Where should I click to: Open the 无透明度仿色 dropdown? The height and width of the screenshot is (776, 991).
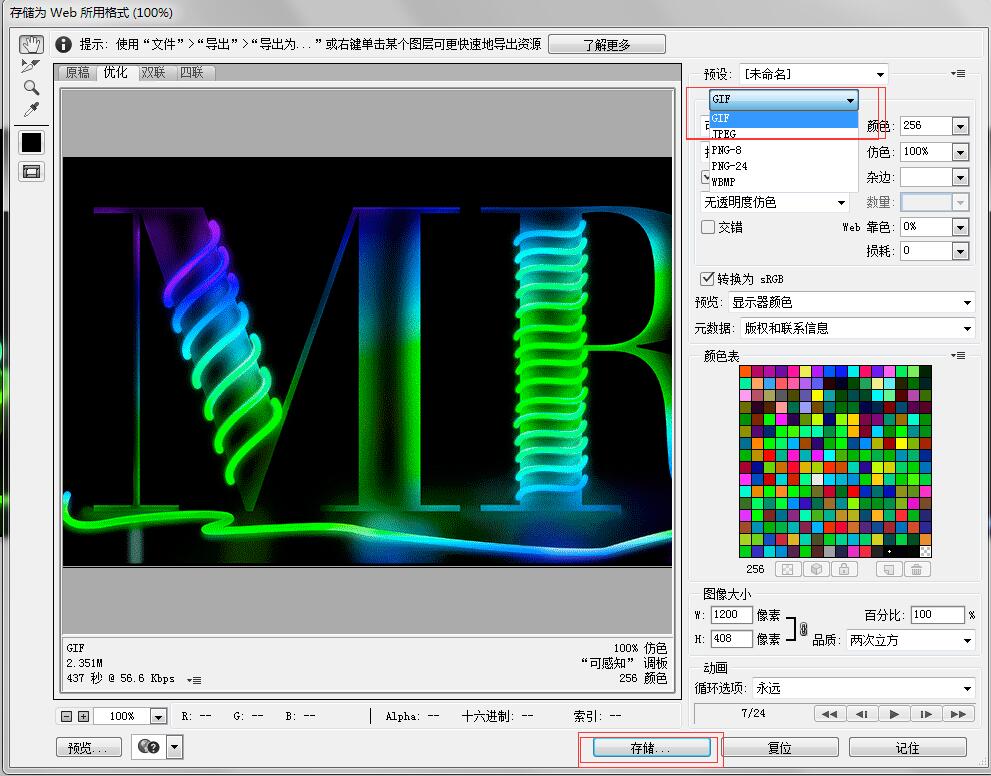[775, 202]
